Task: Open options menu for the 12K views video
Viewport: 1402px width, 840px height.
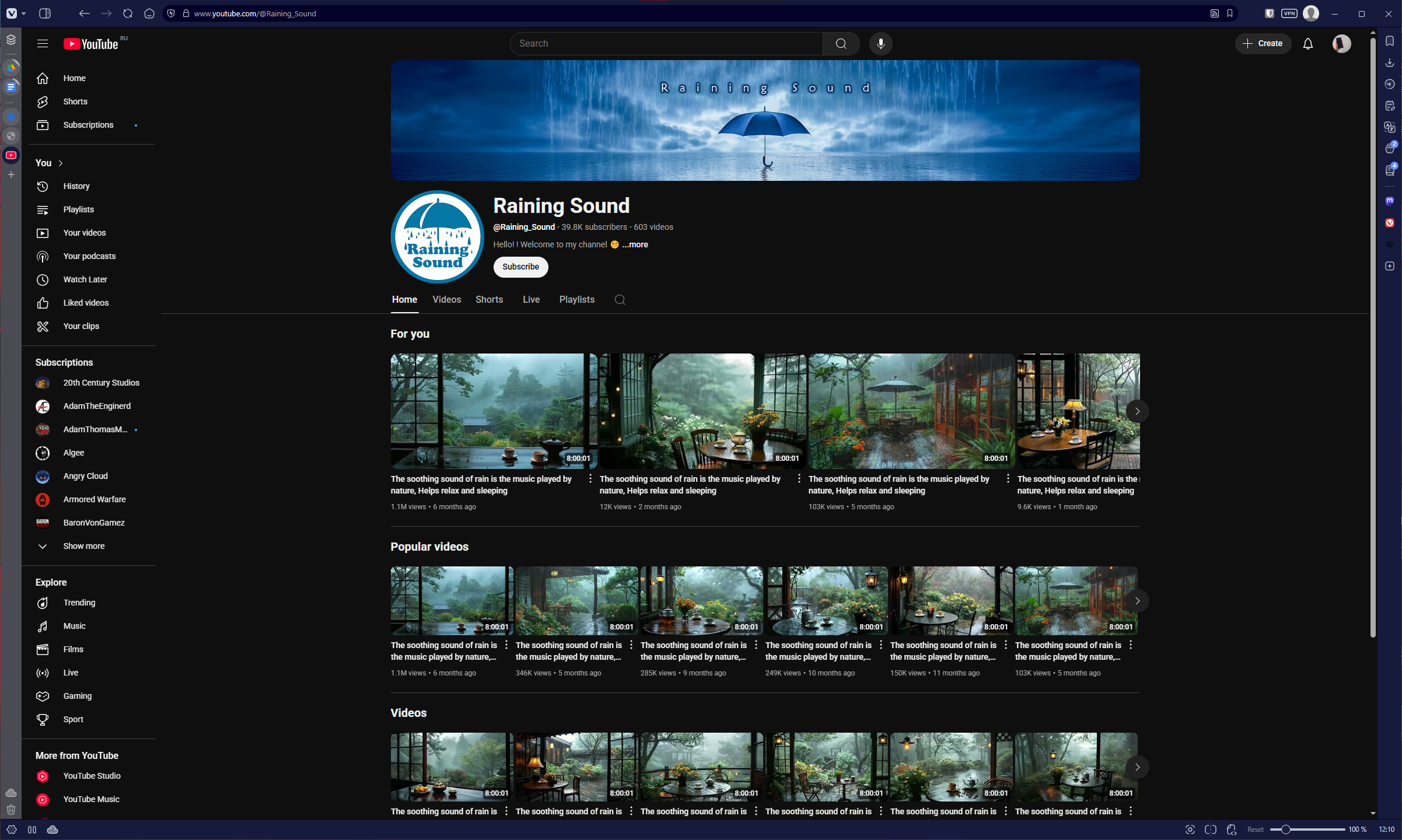Action: coord(799,479)
